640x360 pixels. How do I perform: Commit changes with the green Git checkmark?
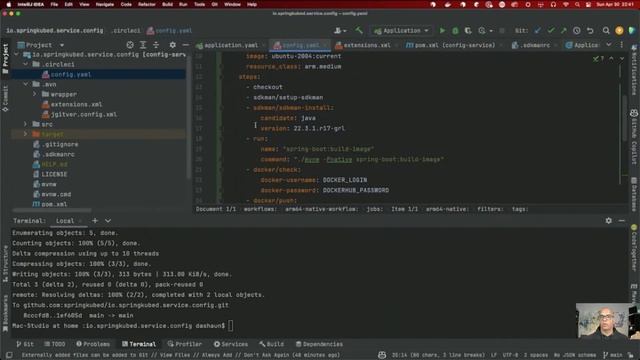[x=551, y=31]
